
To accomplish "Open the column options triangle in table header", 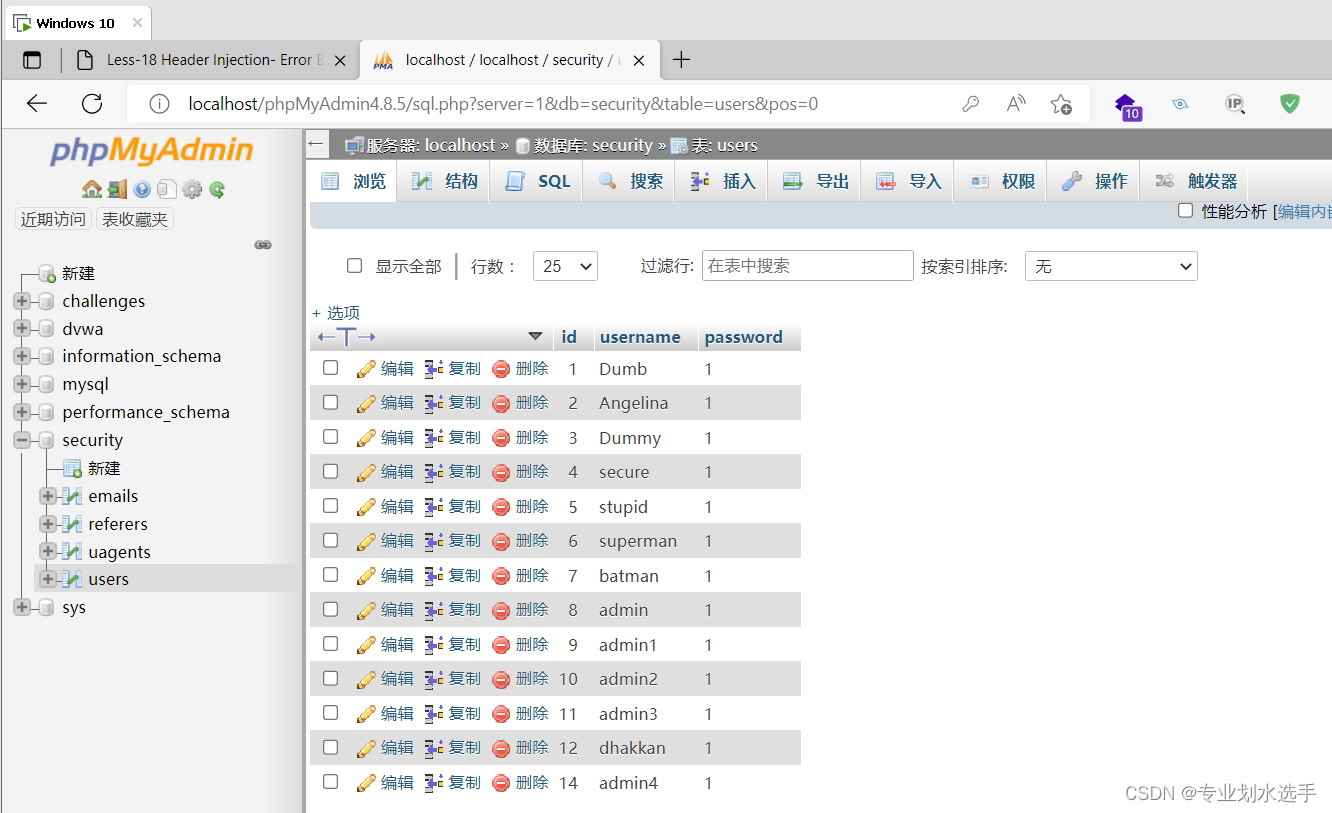I will pyautogui.click(x=535, y=337).
